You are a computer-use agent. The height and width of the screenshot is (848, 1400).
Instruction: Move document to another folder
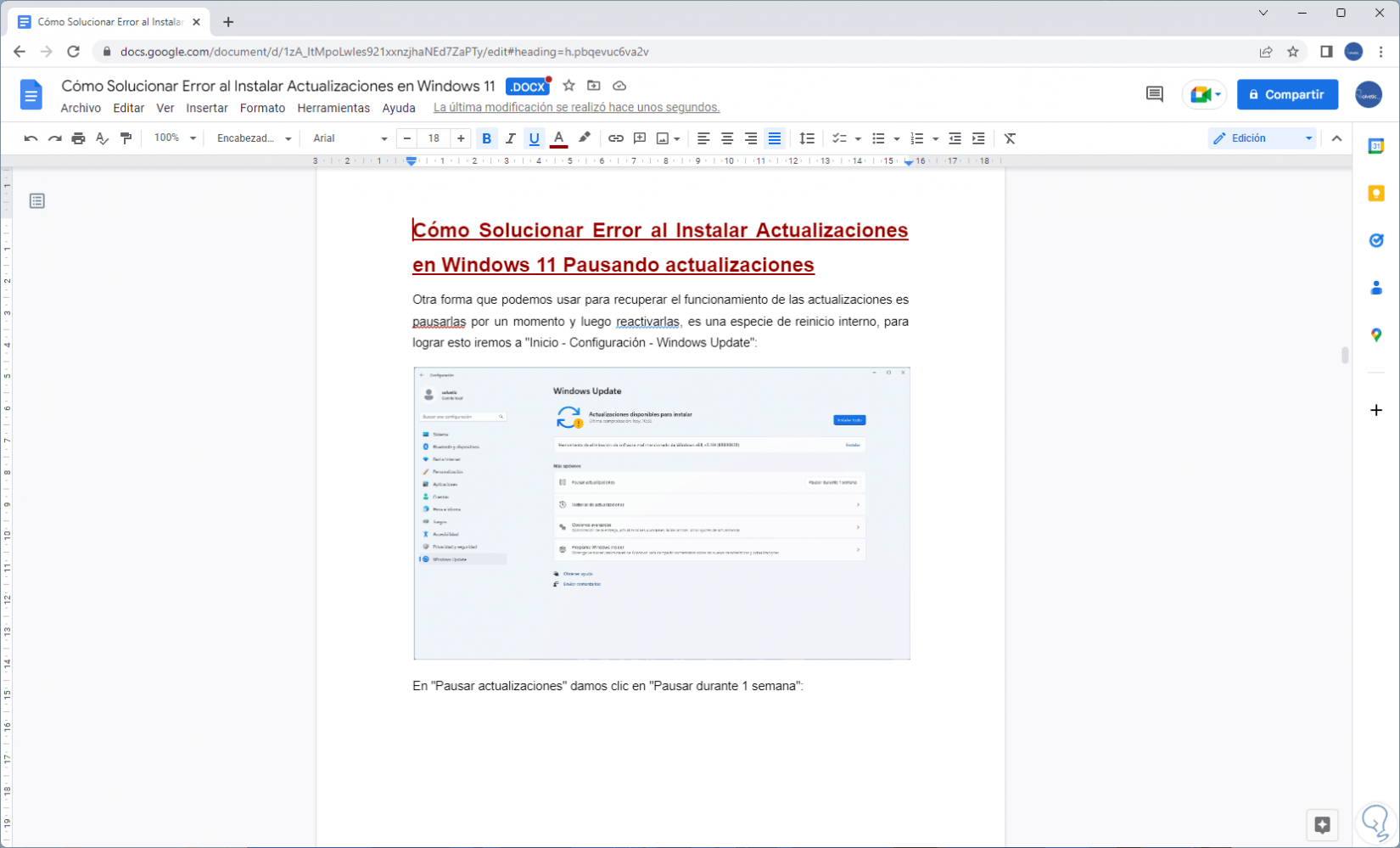594,86
